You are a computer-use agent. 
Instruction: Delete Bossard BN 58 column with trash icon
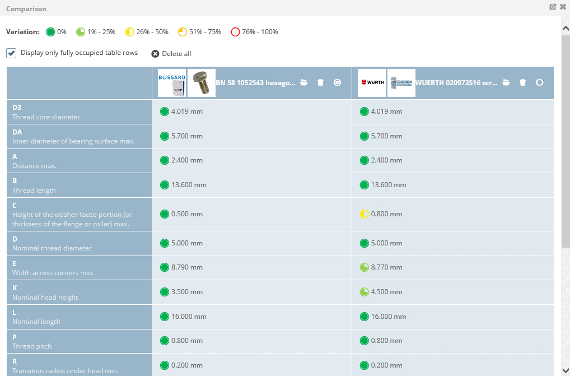[x=320, y=83]
